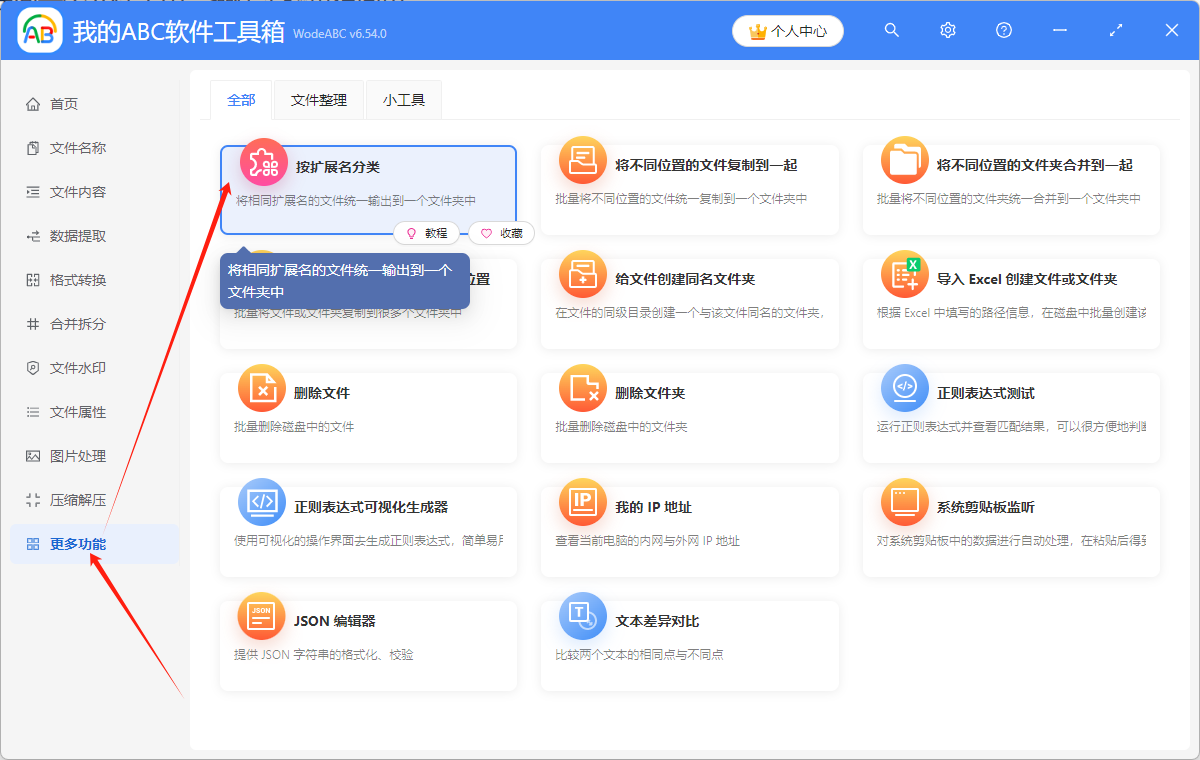Switch to the 文件整理 tab
This screenshot has height=760, width=1200.
tap(319, 100)
